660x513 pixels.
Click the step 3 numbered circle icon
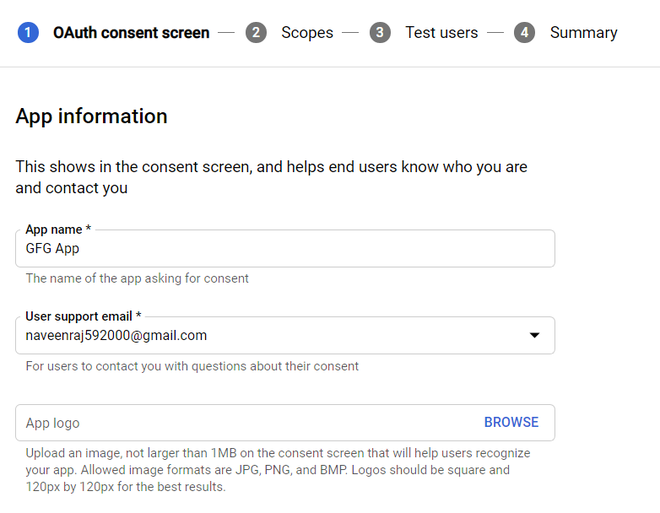pyautogui.click(x=380, y=33)
